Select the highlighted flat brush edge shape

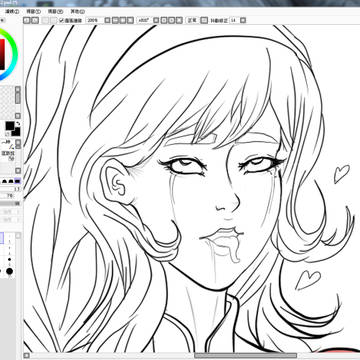(x=18, y=181)
